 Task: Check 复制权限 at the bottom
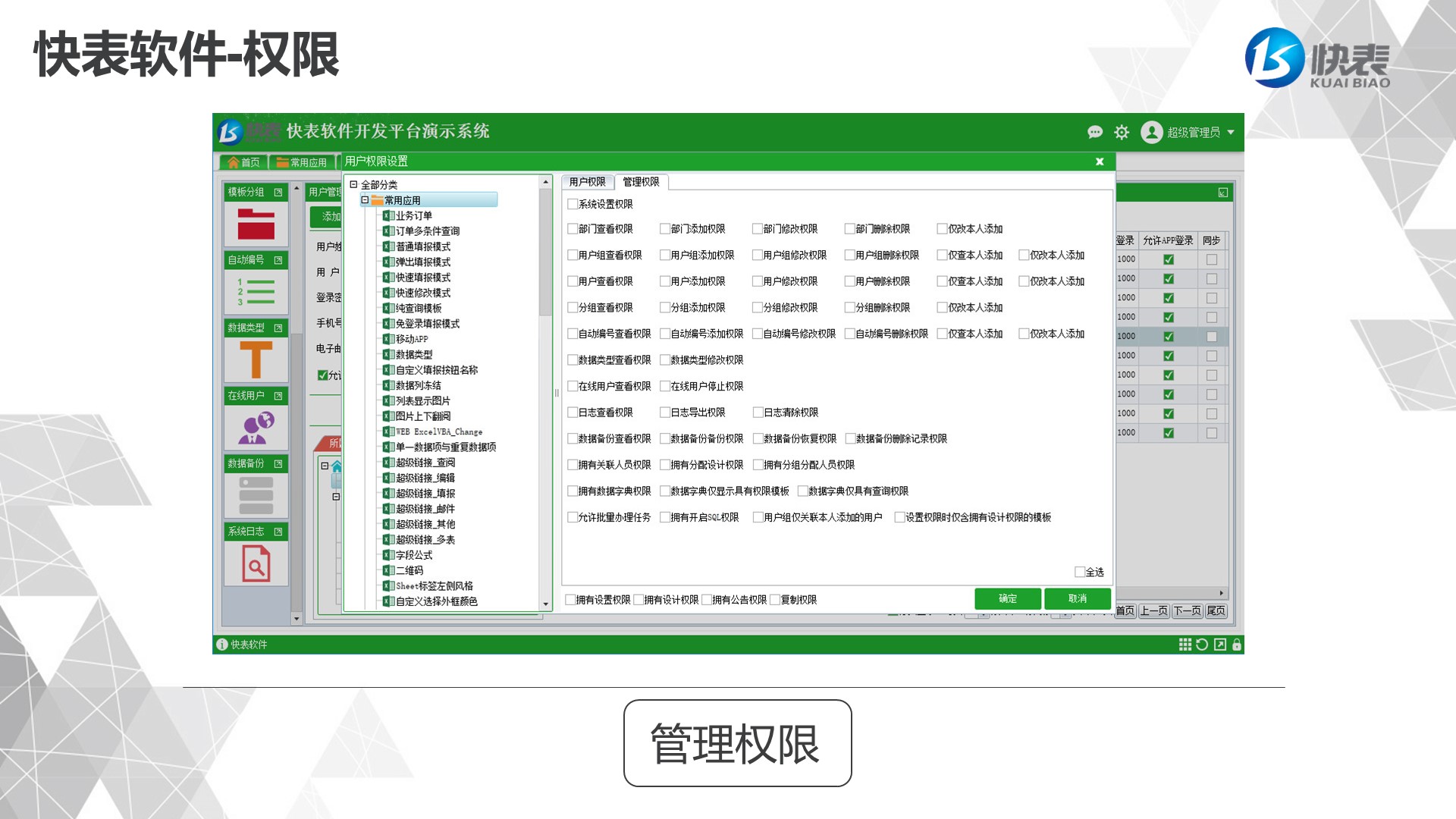coord(775,600)
